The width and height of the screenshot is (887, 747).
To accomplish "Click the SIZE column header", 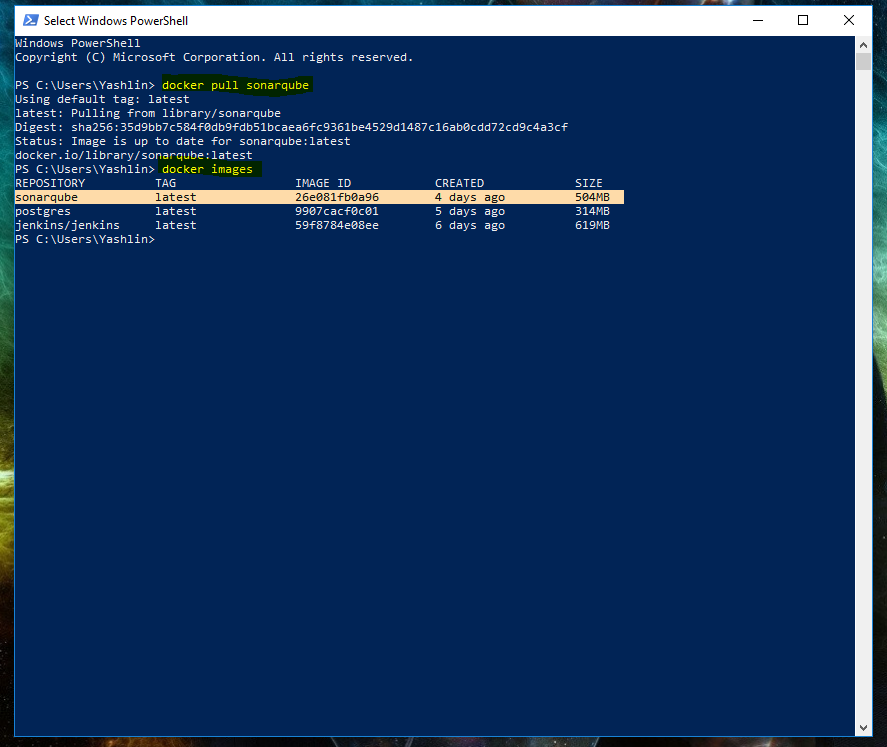I will click(589, 183).
